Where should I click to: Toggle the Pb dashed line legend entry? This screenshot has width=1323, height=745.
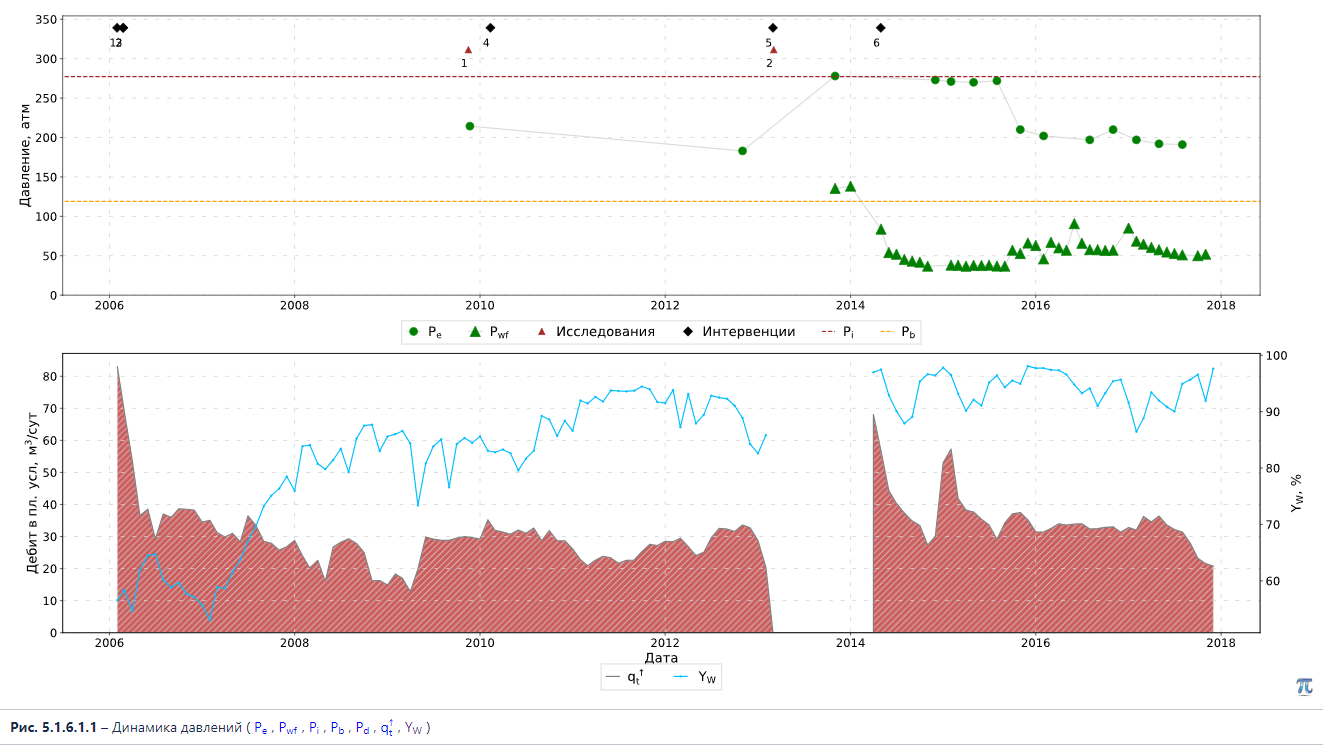pos(898,332)
